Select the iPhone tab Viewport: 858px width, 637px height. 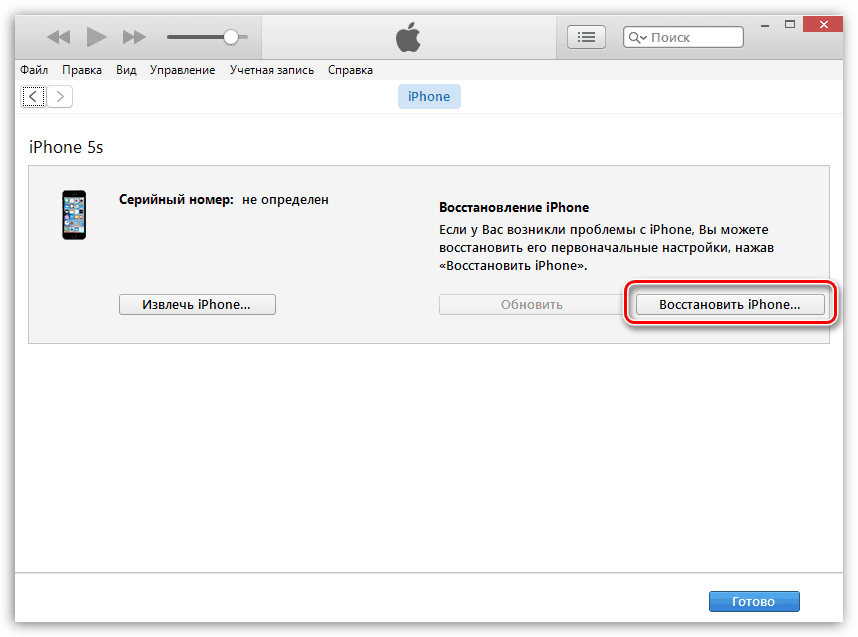[x=429, y=97]
